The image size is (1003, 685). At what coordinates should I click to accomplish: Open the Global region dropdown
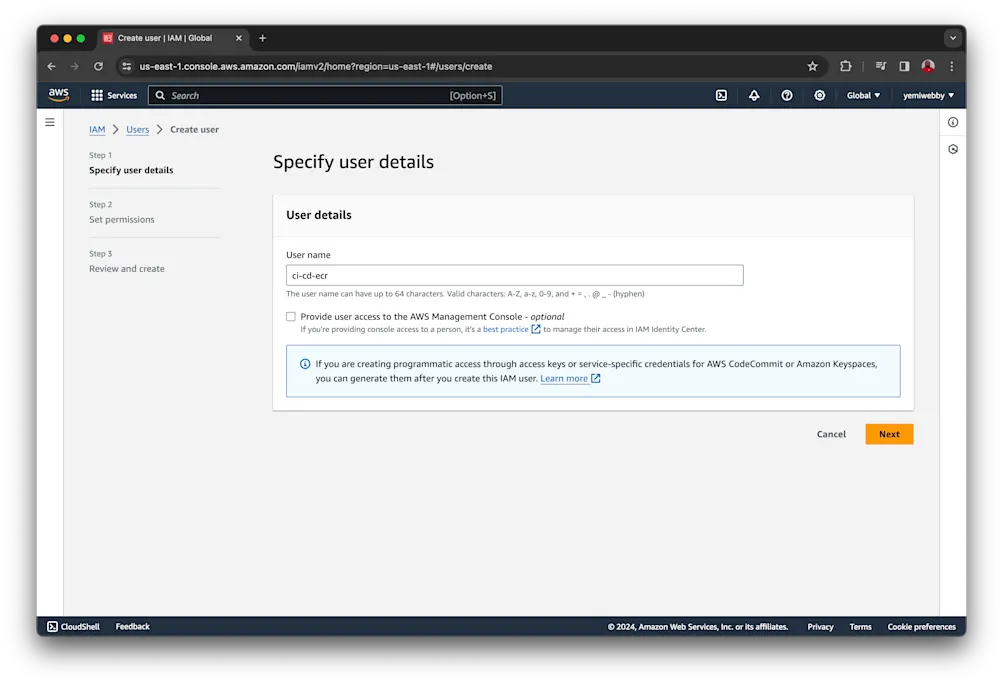tap(863, 95)
